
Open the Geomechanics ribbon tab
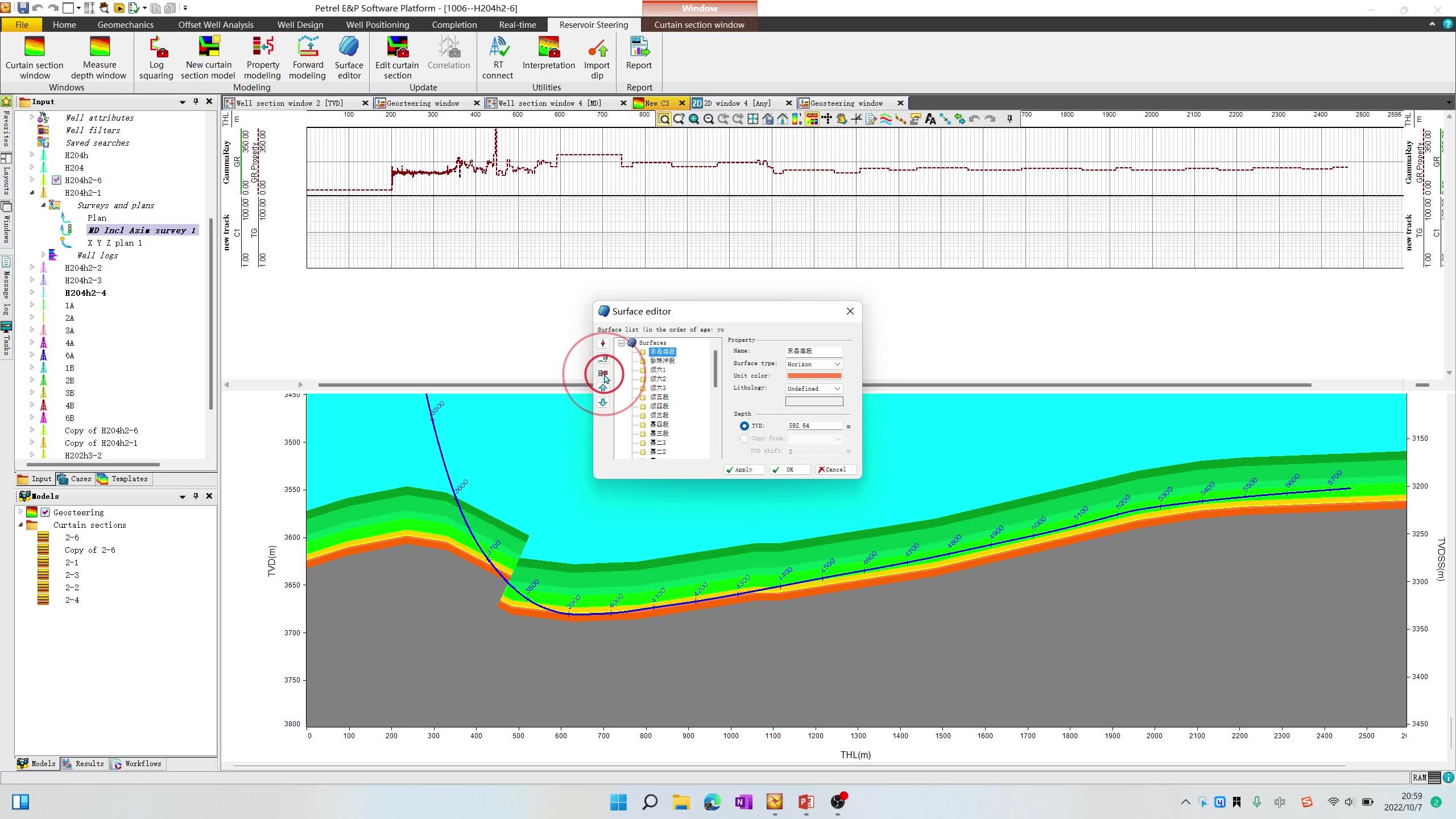point(125,25)
